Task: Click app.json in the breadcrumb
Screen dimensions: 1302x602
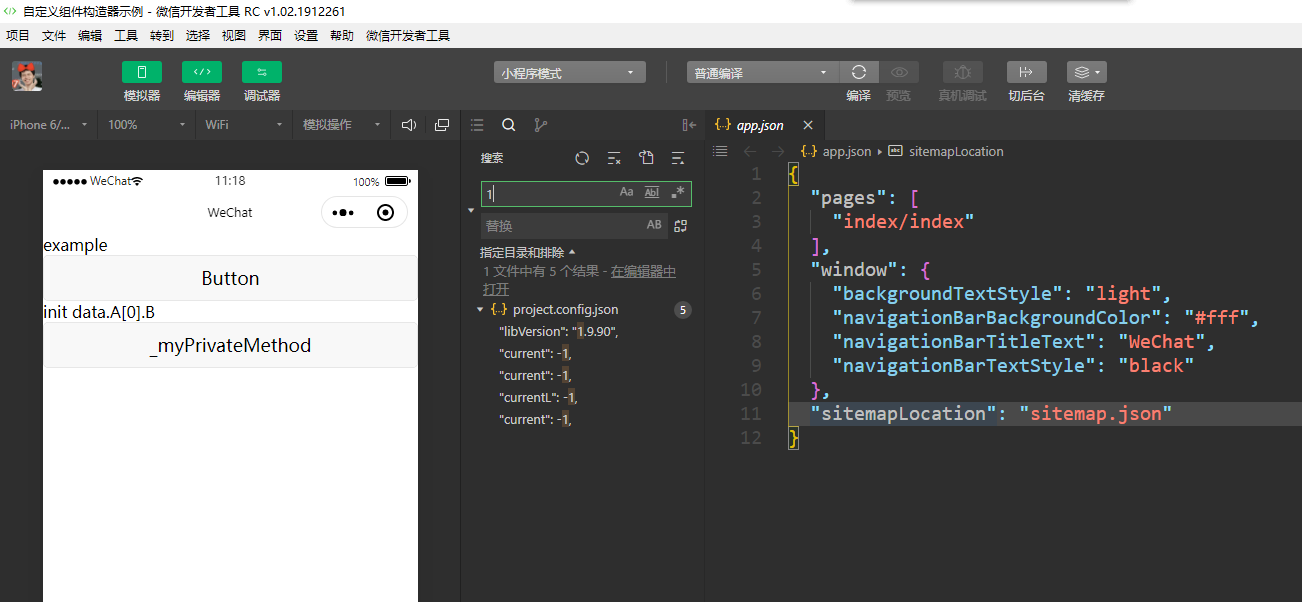Action: click(846, 152)
